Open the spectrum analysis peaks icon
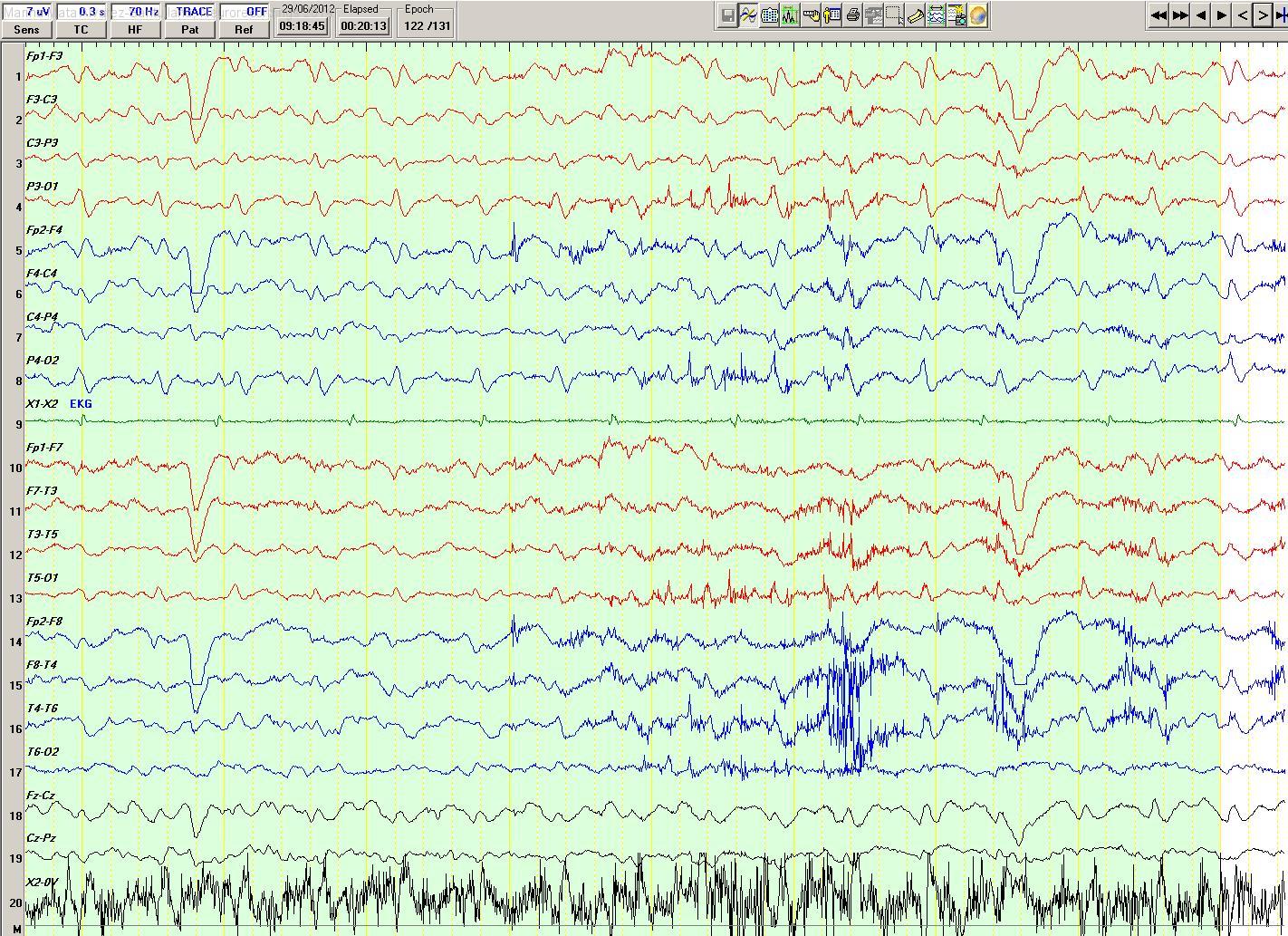The image size is (1288, 936). 790,15
